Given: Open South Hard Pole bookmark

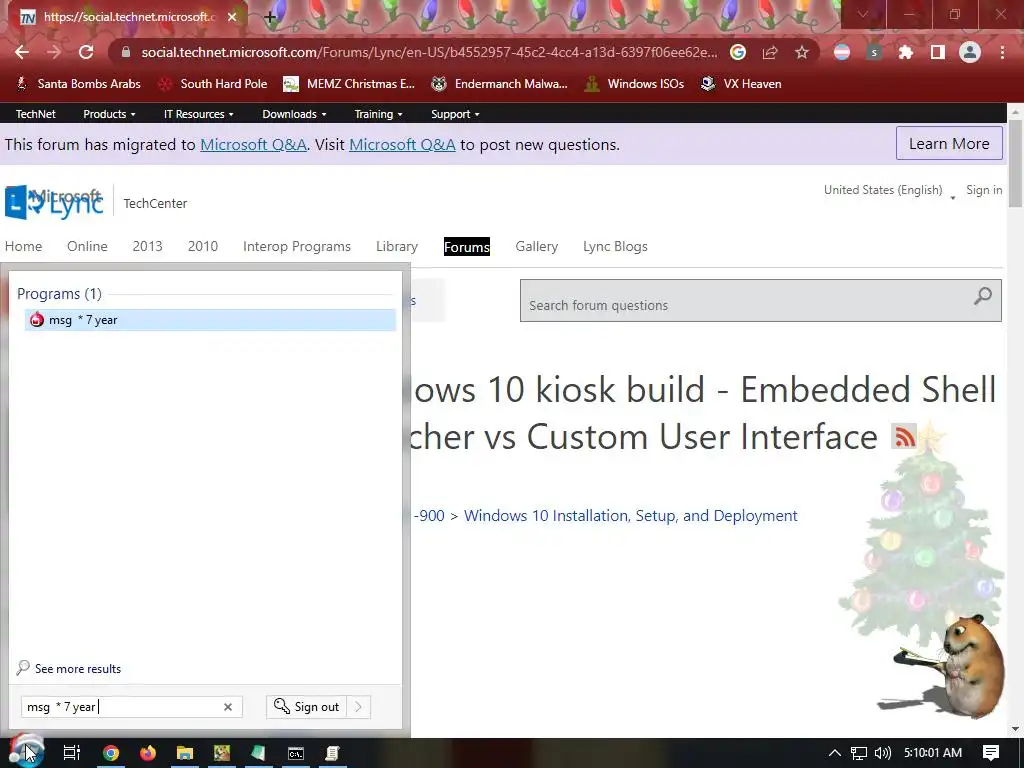Looking at the screenshot, I should (214, 84).
